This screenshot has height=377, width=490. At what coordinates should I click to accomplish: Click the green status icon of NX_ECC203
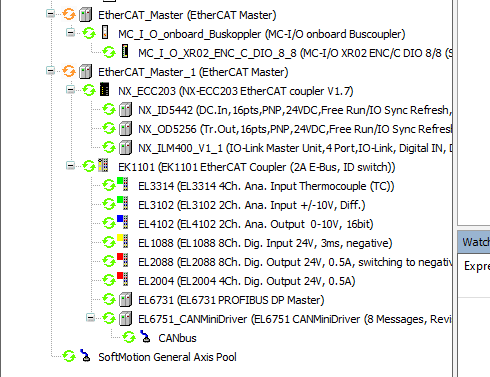point(89,90)
